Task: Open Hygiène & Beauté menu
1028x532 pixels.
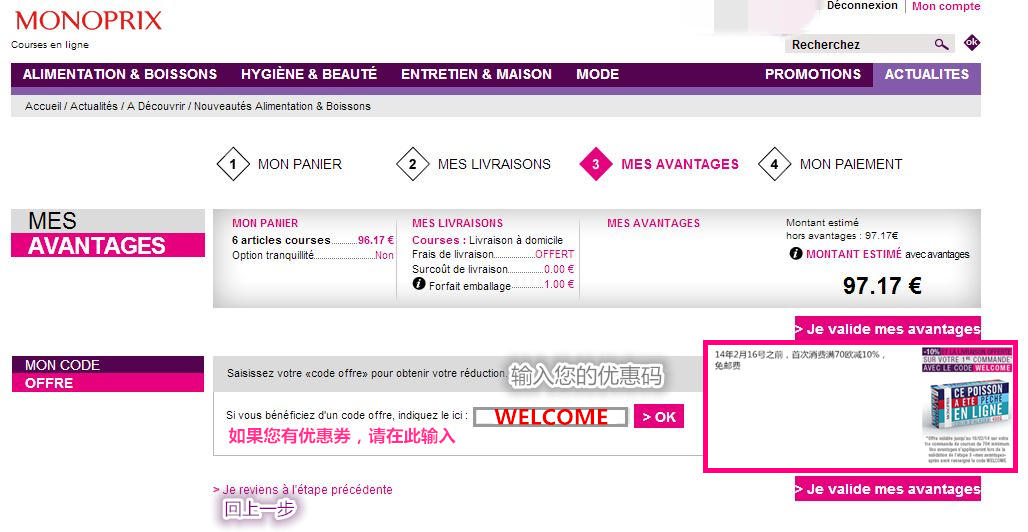Action: click(x=309, y=74)
